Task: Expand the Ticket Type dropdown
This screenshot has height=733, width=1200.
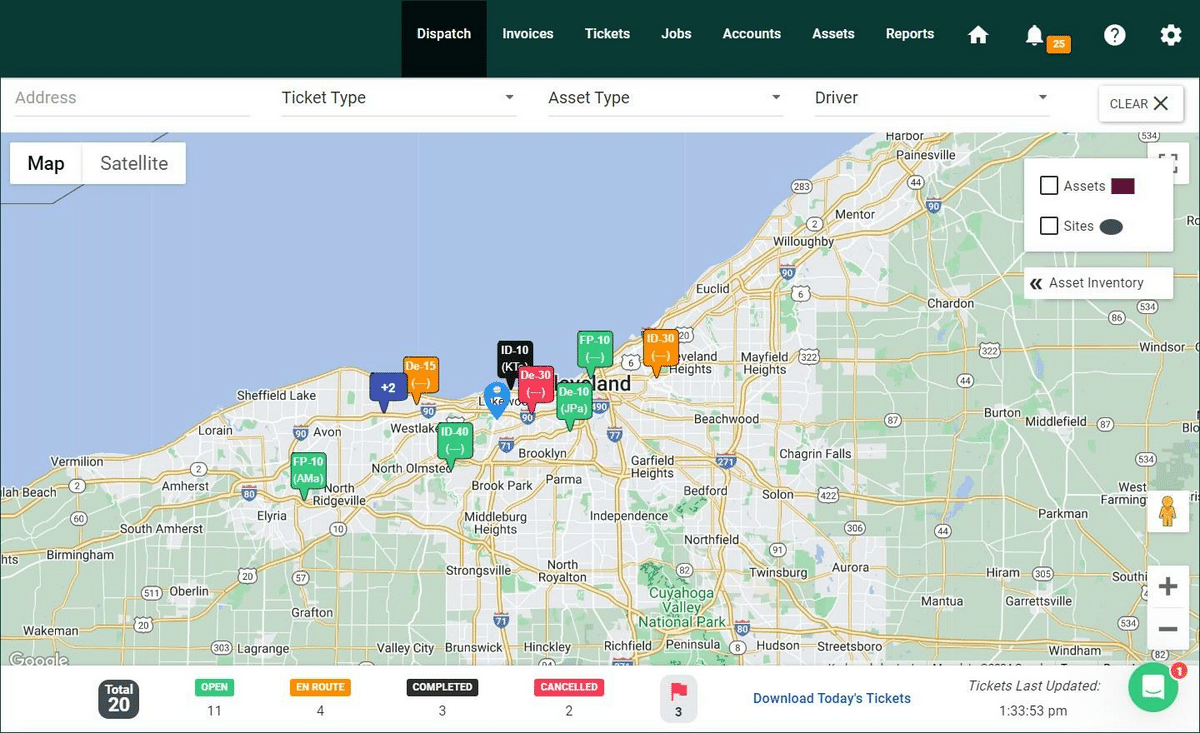Action: click(x=398, y=98)
